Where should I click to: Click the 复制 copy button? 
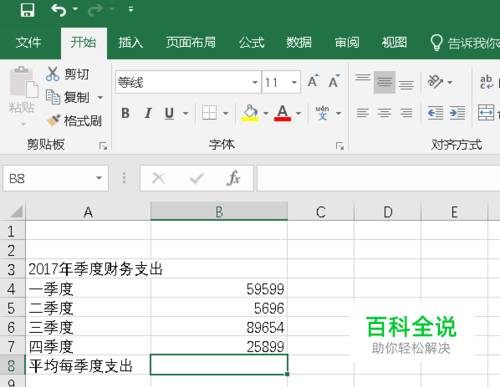pyautogui.click(x=68, y=97)
